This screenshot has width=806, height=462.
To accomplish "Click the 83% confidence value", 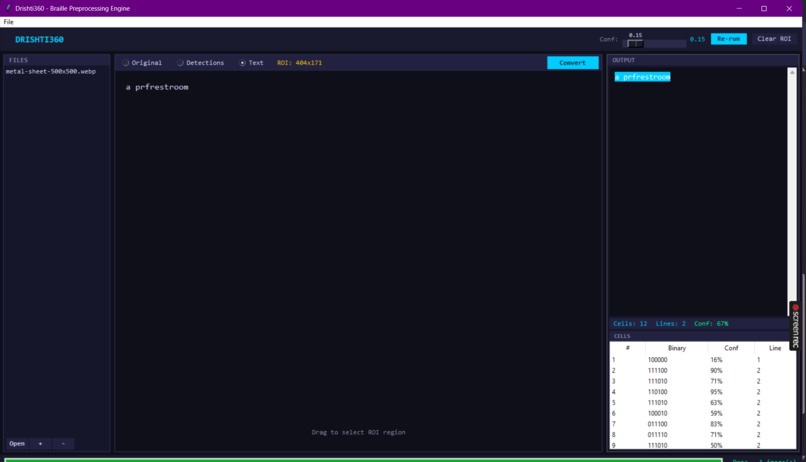I will 716,424.
